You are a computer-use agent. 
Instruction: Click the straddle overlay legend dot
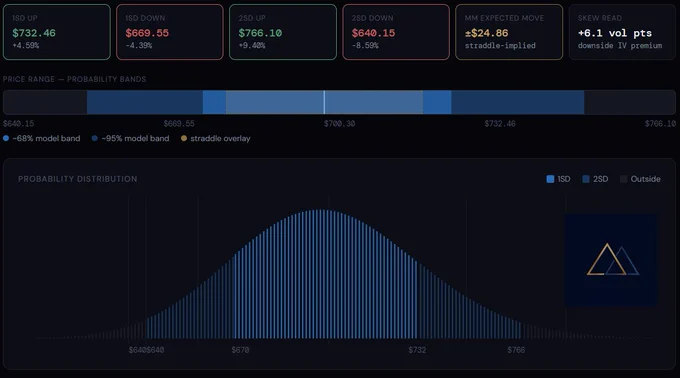pyautogui.click(x=184, y=138)
